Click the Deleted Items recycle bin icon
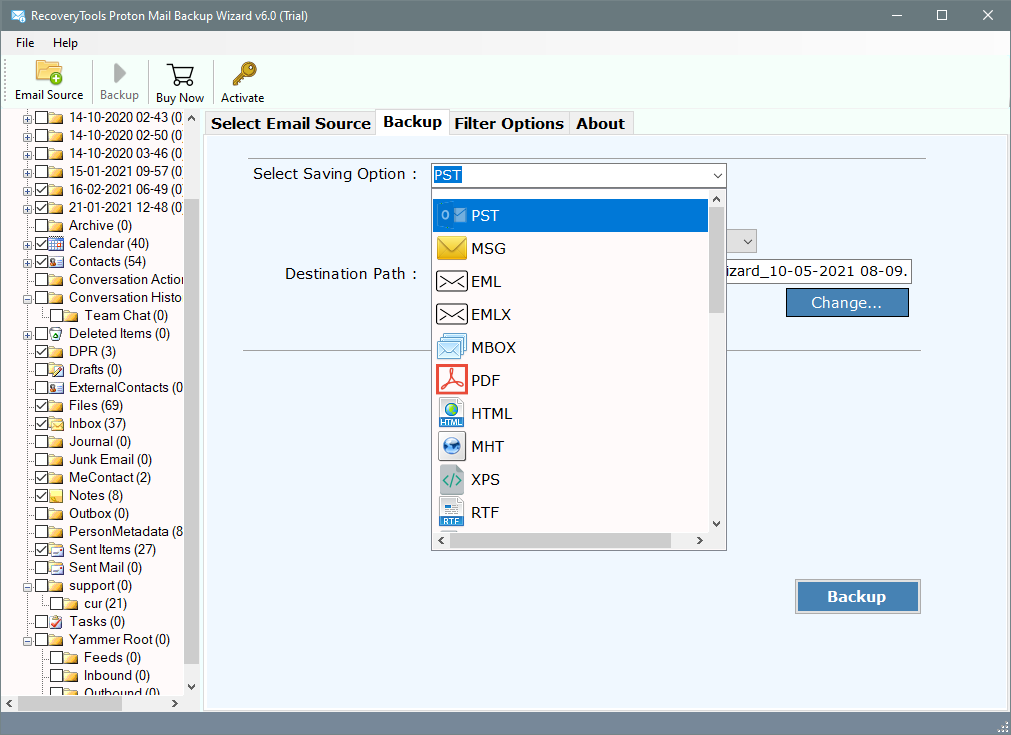 pos(56,333)
